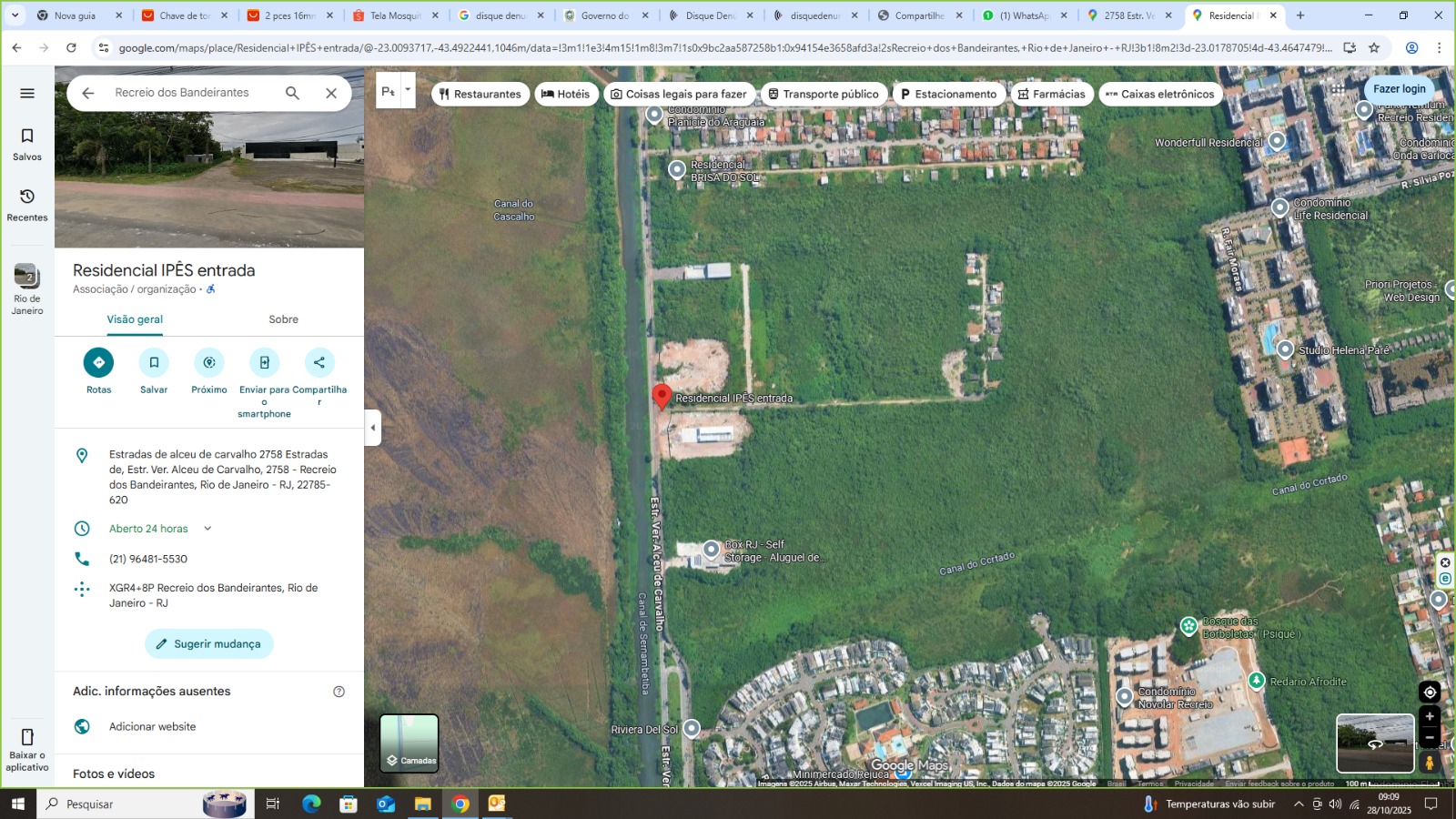Drop the Street View pegman icon
This screenshot has width=1456, height=819.
1430,763
